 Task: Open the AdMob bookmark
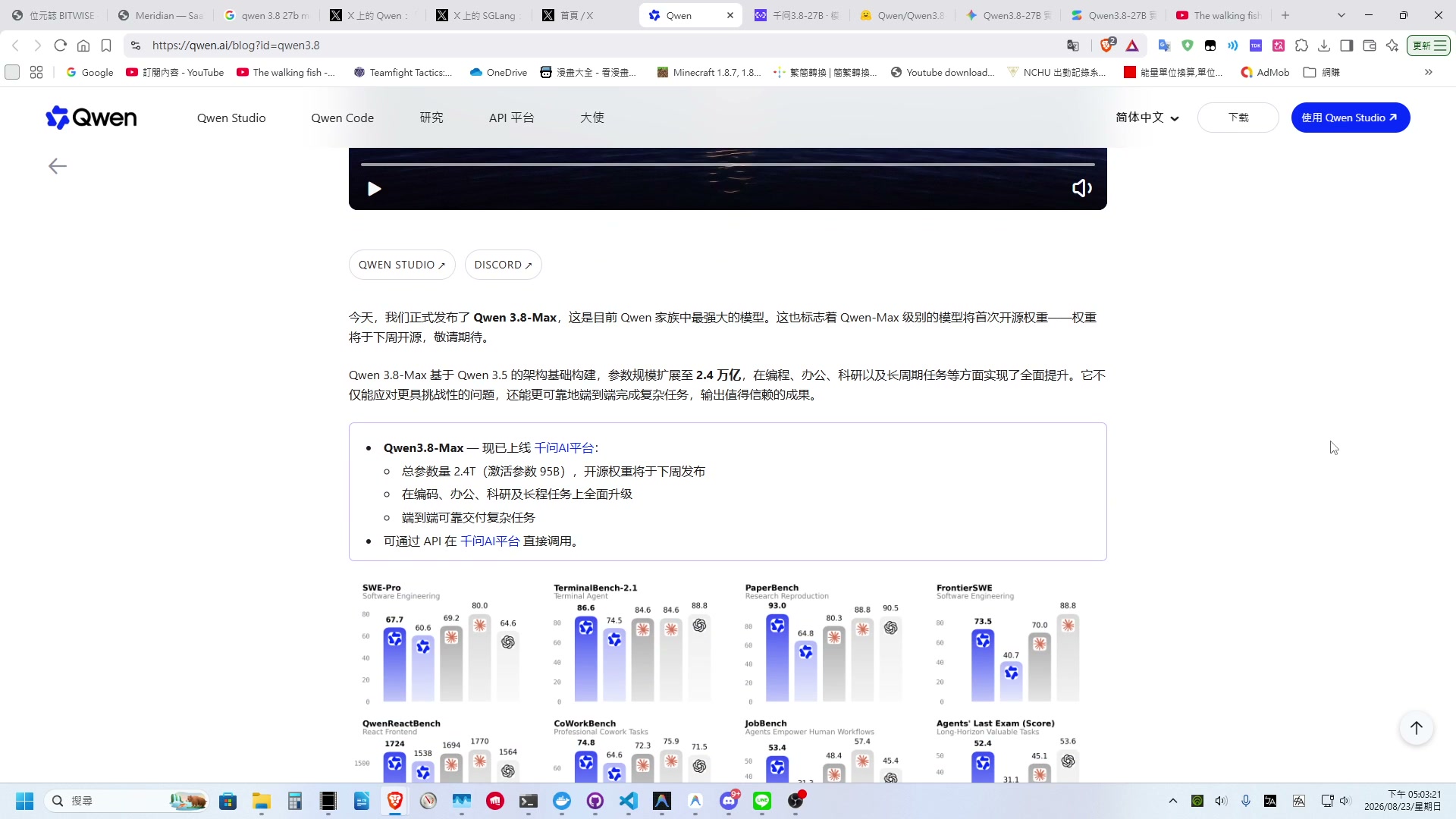(x=1264, y=72)
